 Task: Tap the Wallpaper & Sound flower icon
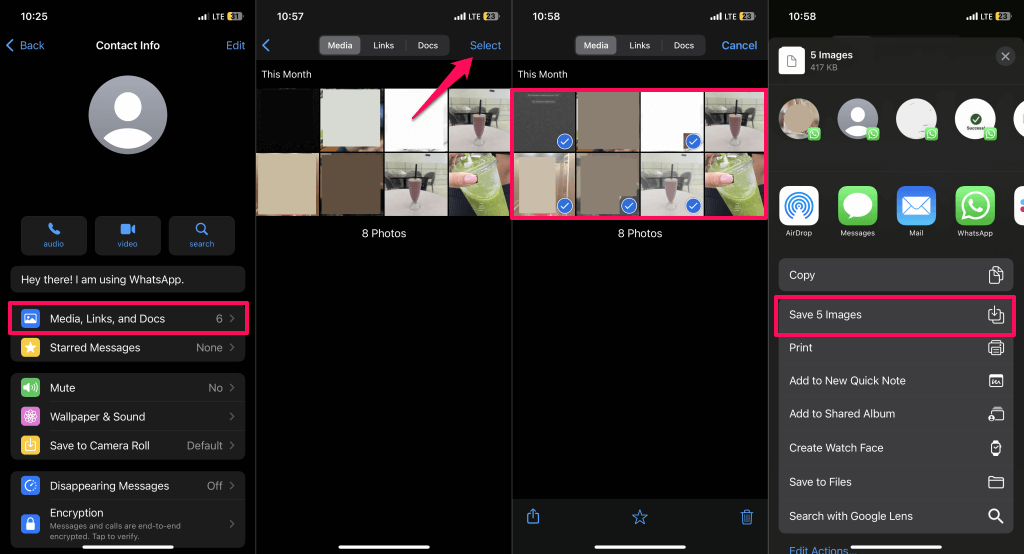30,416
